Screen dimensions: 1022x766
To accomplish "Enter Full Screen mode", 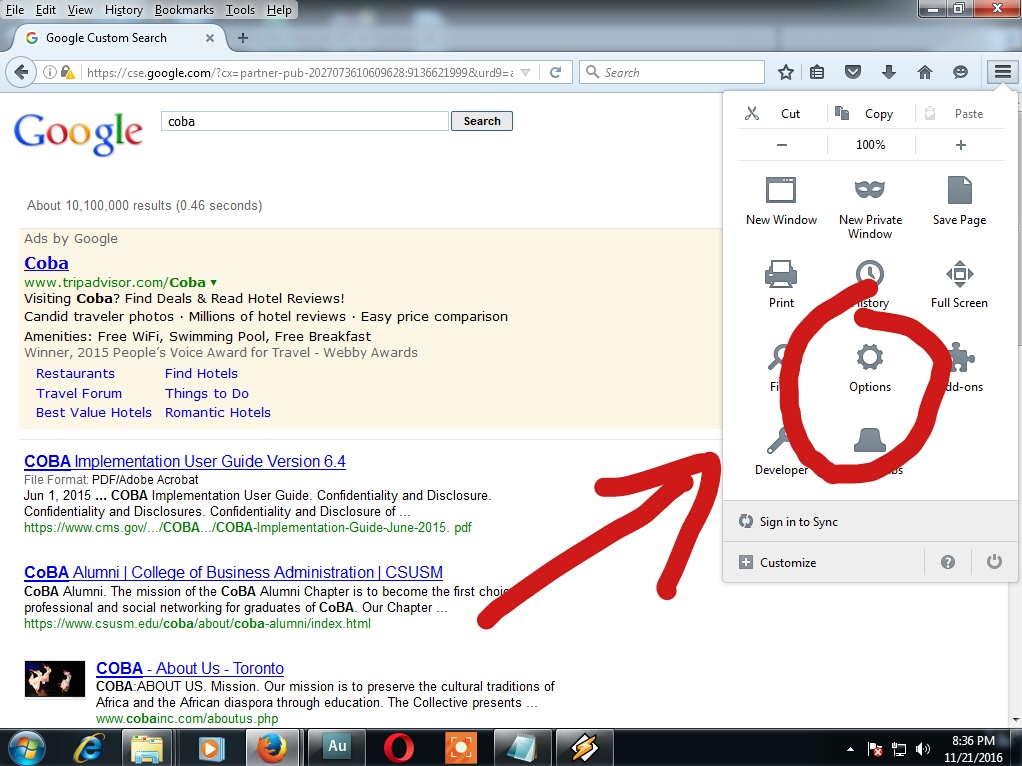I will click(959, 284).
